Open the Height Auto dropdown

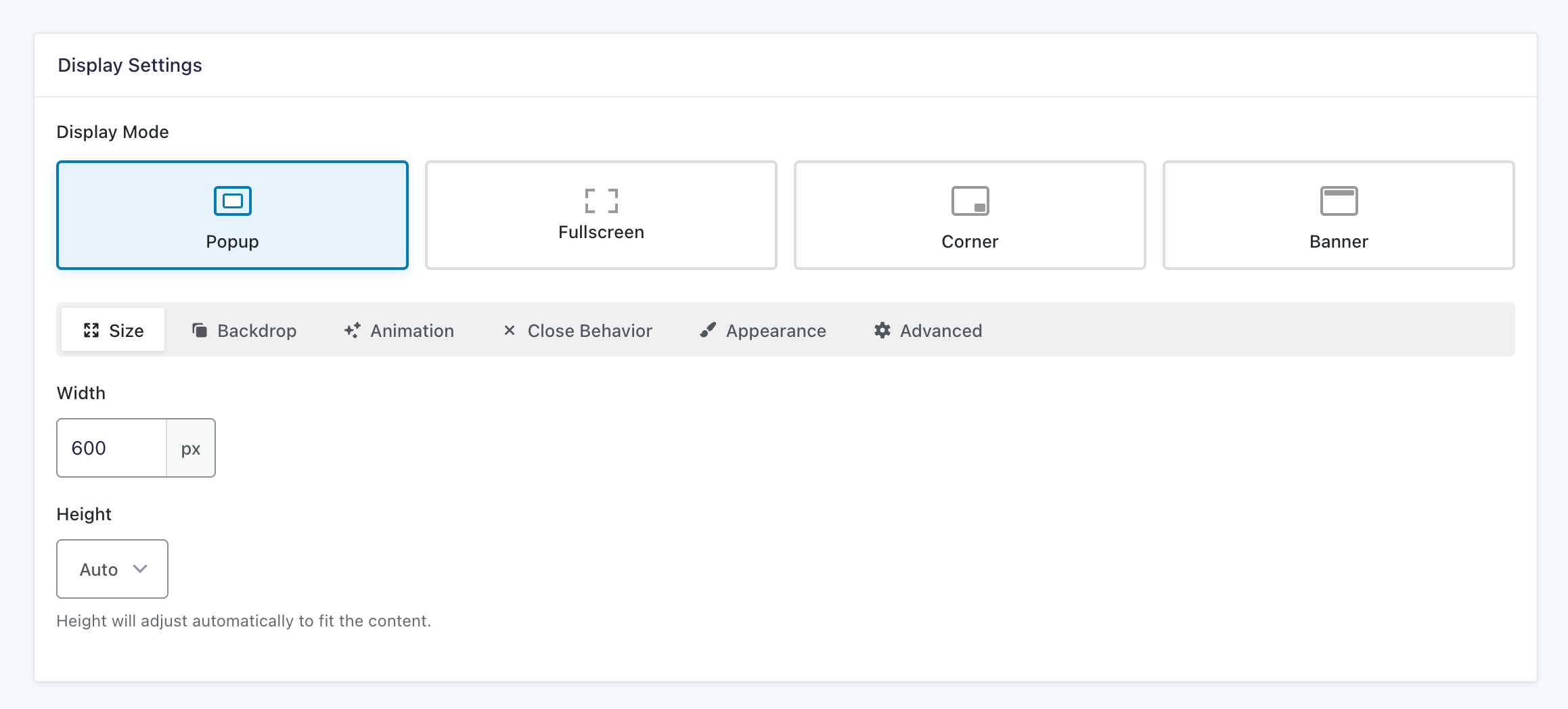click(x=112, y=569)
